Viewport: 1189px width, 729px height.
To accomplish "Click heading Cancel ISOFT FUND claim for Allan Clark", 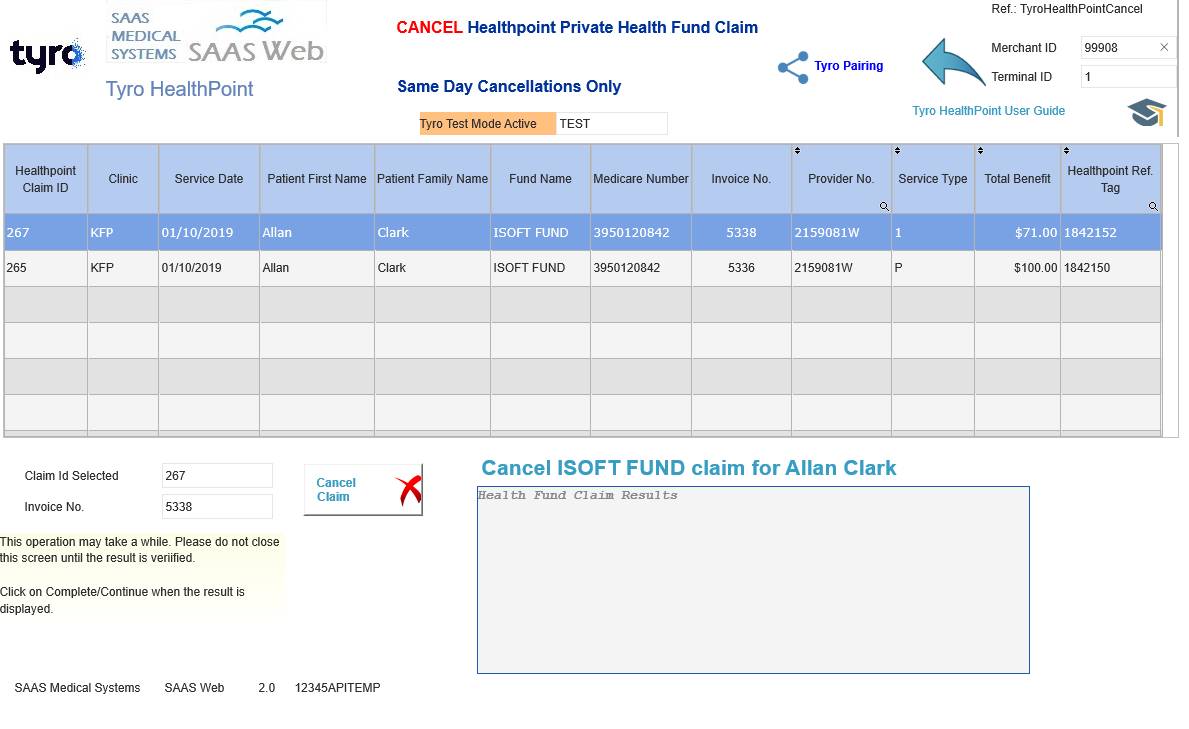I will 689,468.
